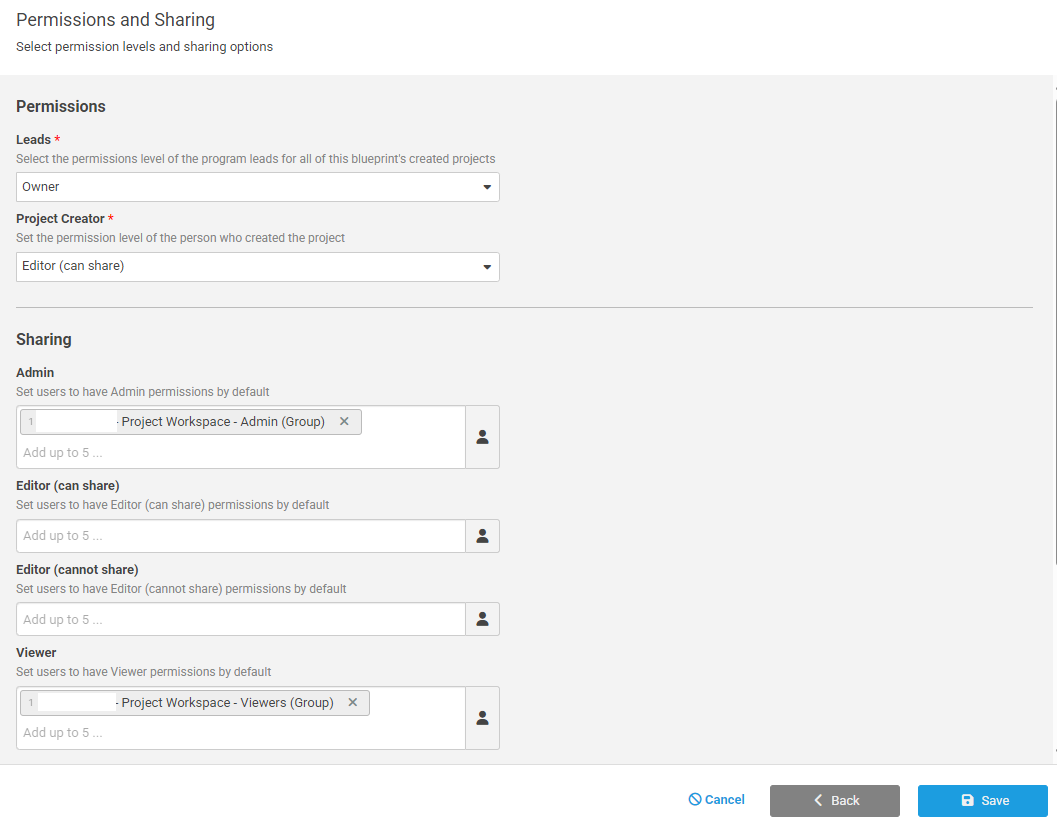The width and height of the screenshot is (1057, 826).
Task: Click the Editor (can share) users field
Action: [240, 536]
